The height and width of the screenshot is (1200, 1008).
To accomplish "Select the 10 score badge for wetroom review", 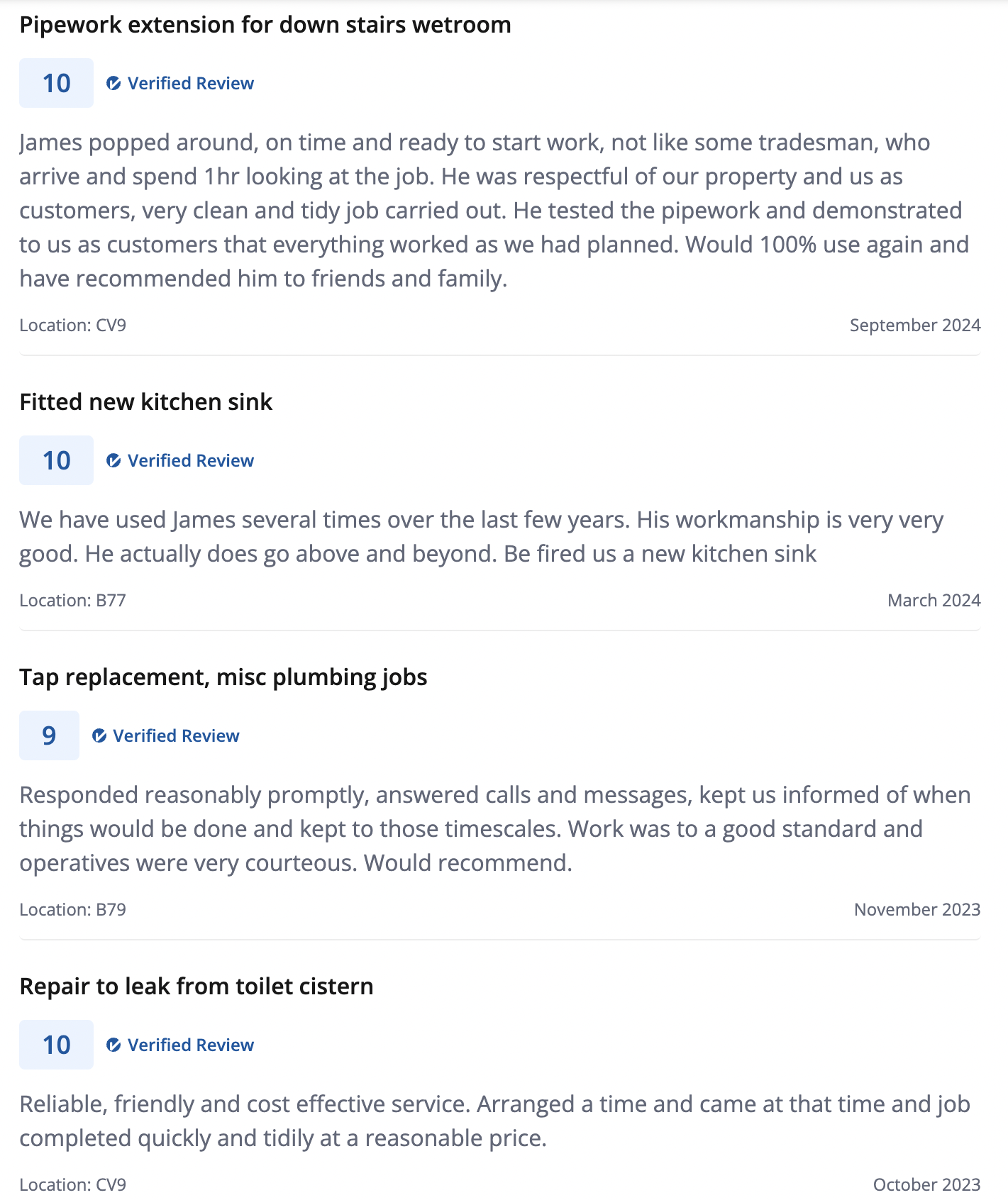I will [x=56, y=83].
